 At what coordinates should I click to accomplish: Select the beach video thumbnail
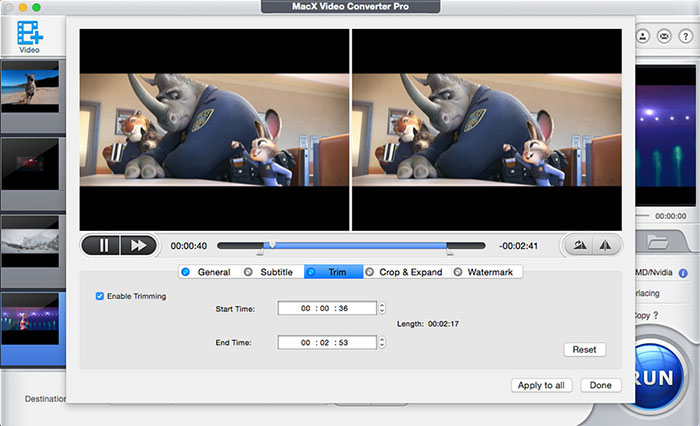click(x=29, y=86)
